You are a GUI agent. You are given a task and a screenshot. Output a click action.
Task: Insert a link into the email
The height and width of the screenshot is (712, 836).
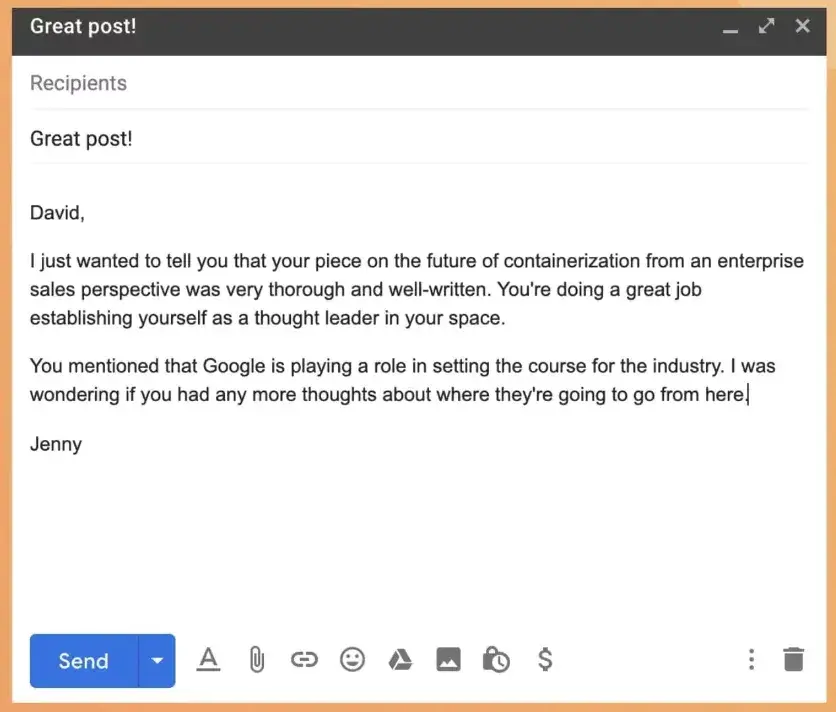[x=304, y=660]
